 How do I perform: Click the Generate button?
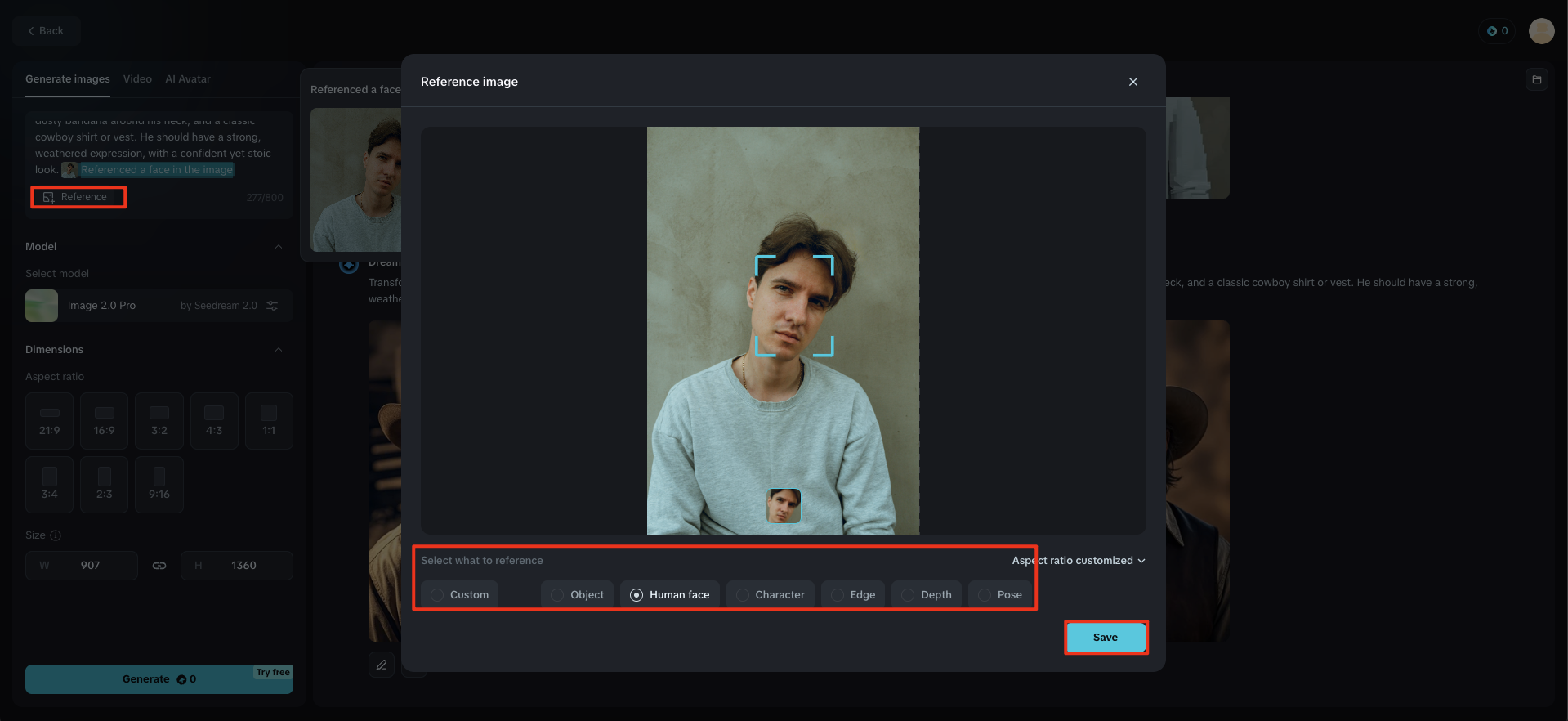pyautogui.click(x=159, y=679)
